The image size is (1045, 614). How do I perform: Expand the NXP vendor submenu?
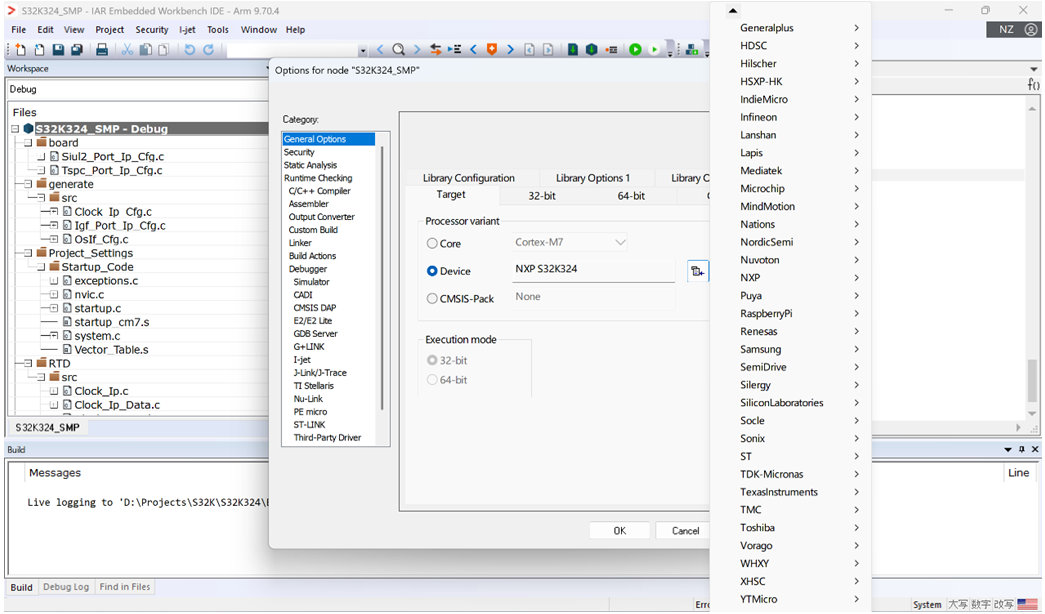[790, 277]
